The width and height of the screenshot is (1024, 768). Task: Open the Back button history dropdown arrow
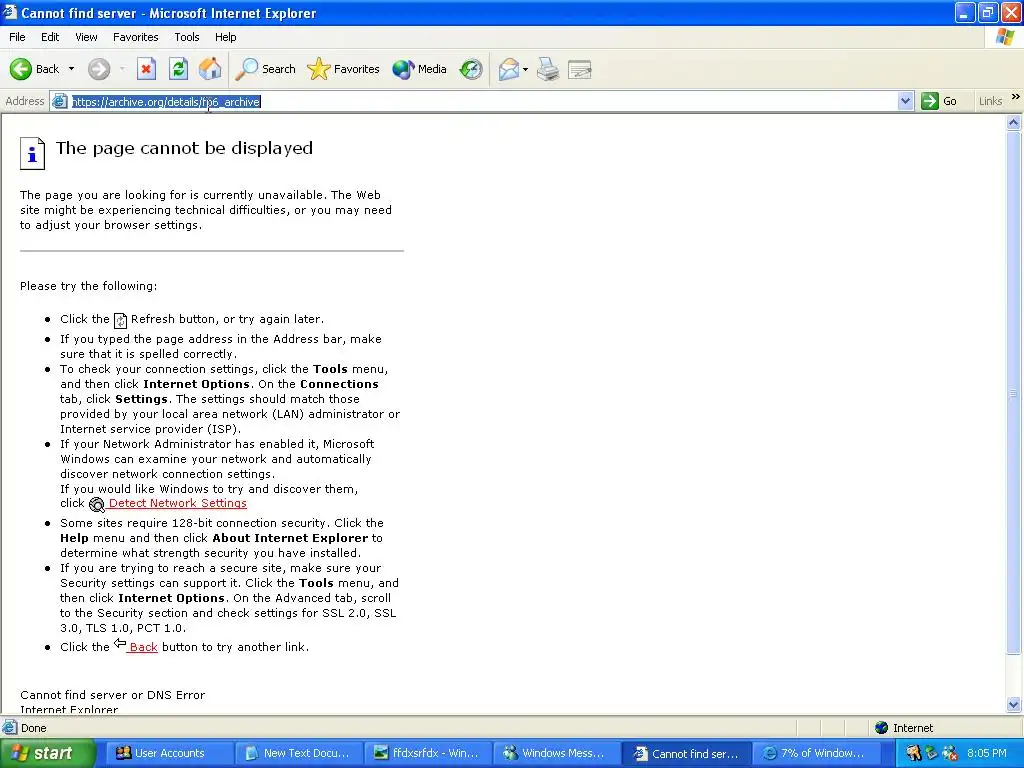tap(71, 69)
